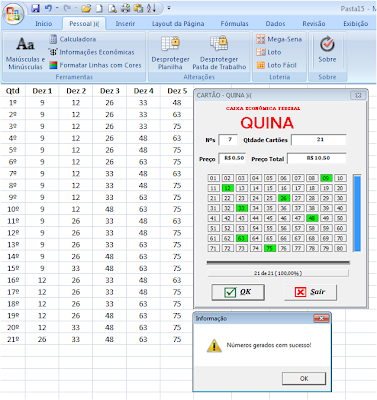Open the Inserir ribbon tab
Viewport: 377px width, 400px height.
(x=125, y=24)
